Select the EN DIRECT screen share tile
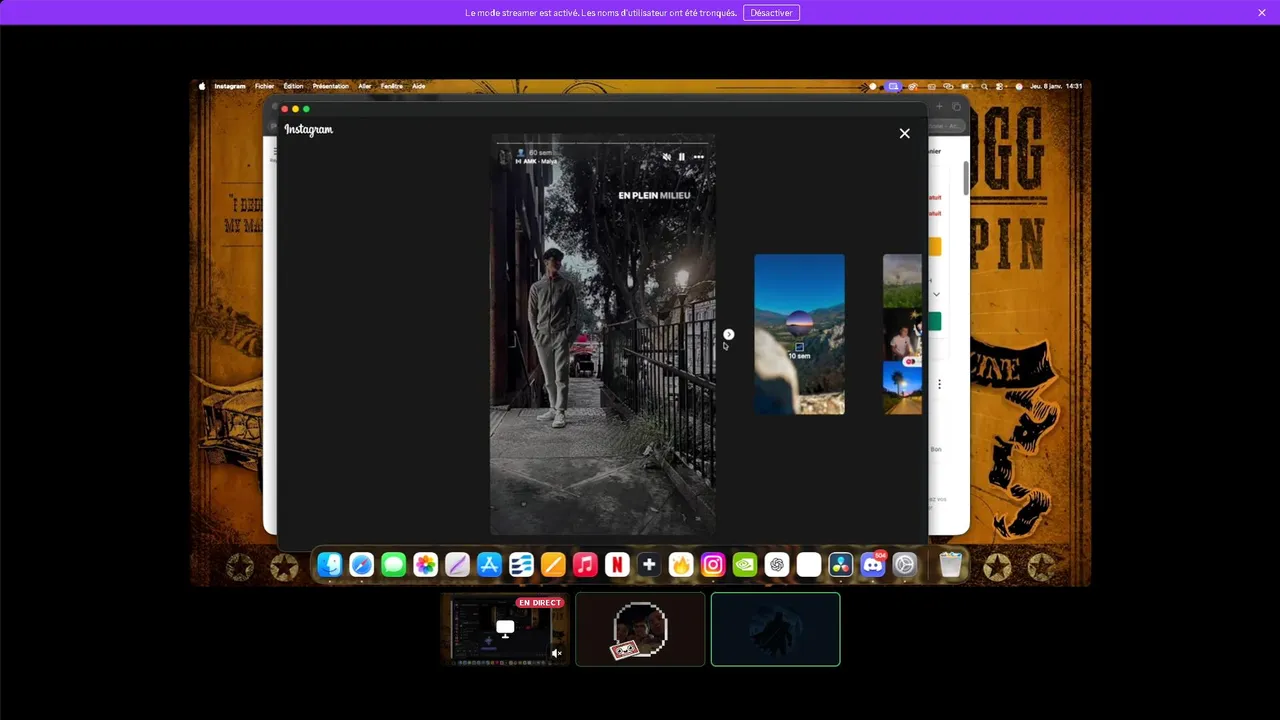 (x=505, y=629)
